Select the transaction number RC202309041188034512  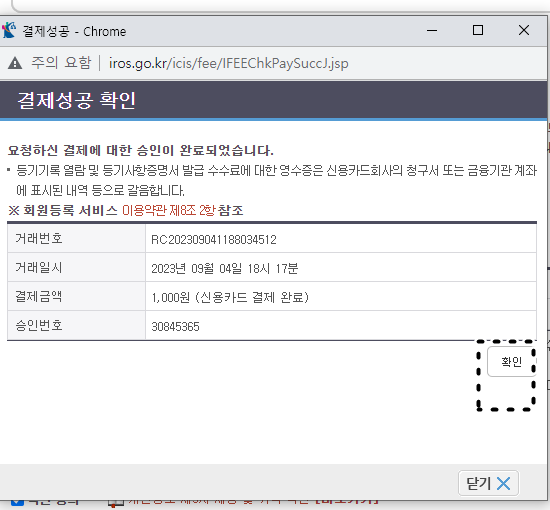(214, 240)
